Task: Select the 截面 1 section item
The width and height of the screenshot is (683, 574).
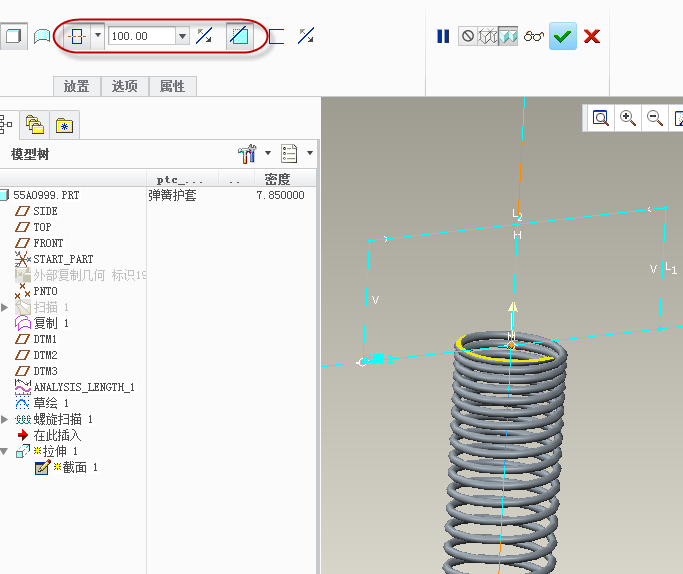Action: (75, 467)
